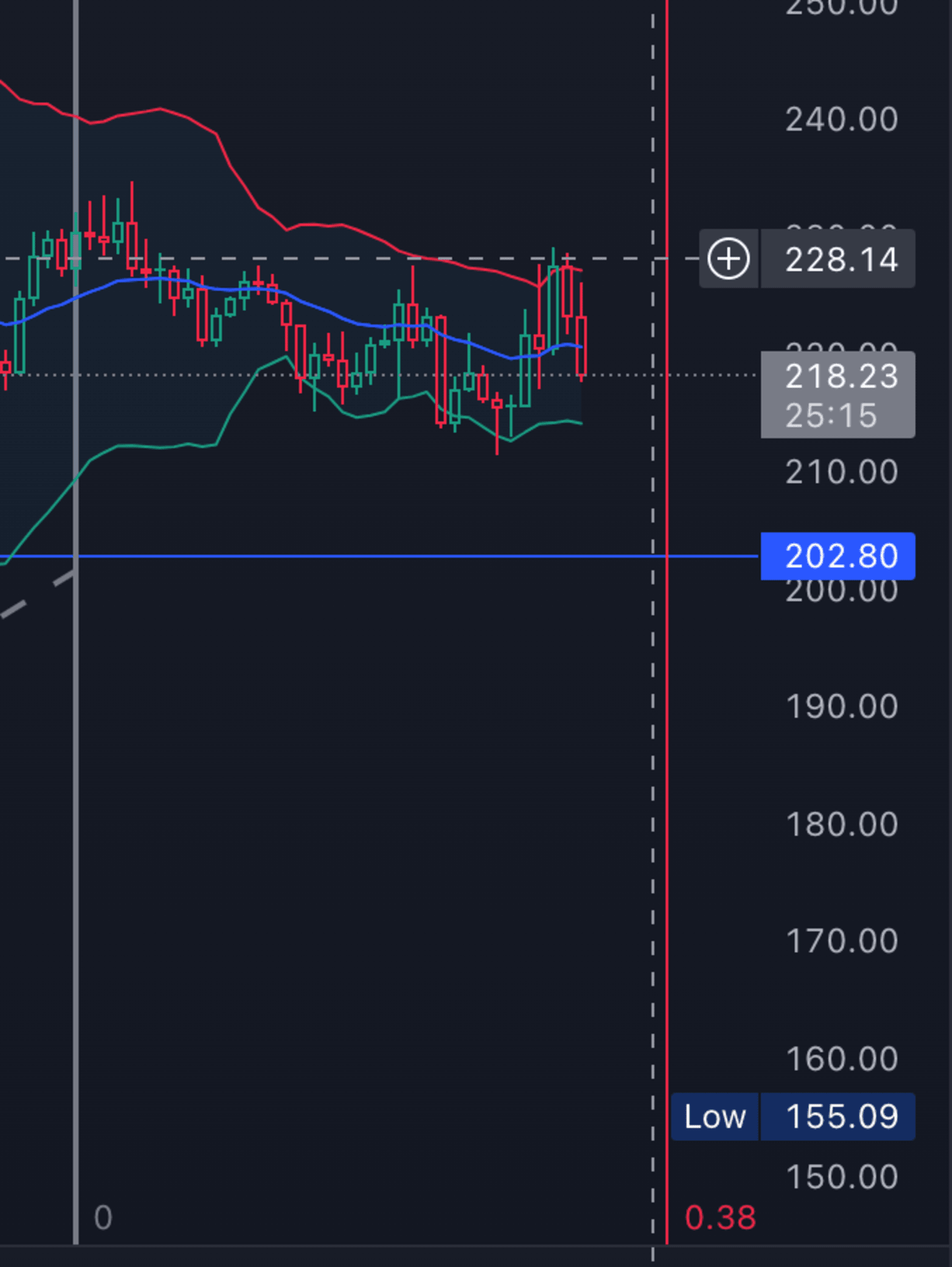Click the 160.00 price axis label
This screenshot has height=1267, width=952.
click(841, 1058)
